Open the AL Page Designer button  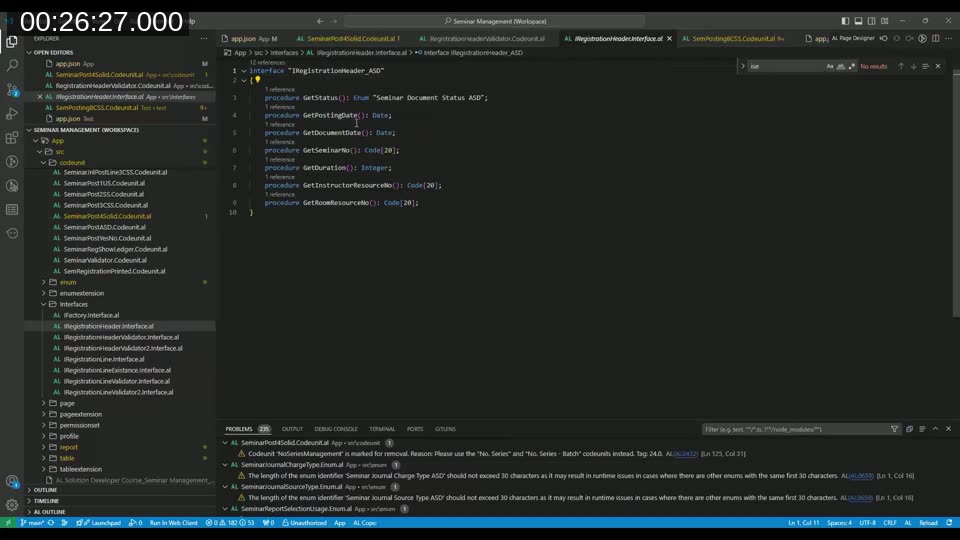(853, 38)
